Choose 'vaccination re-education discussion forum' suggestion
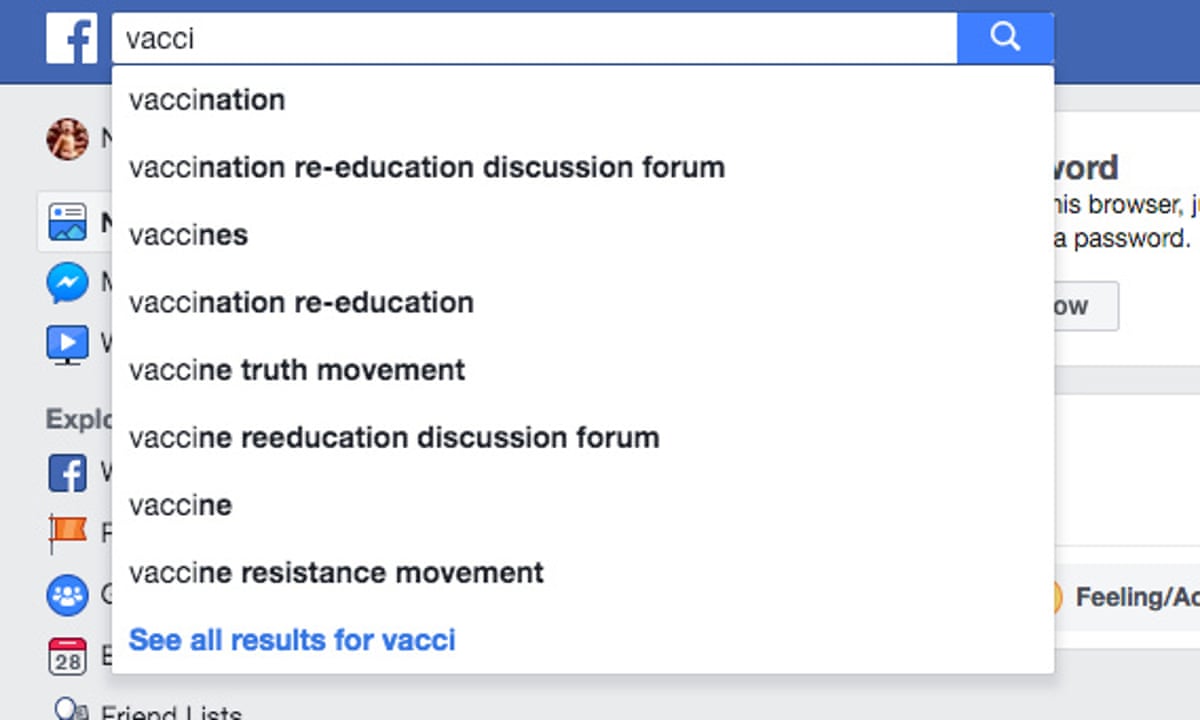This screenshot has width=1200, height=720. tap(427, 167)
